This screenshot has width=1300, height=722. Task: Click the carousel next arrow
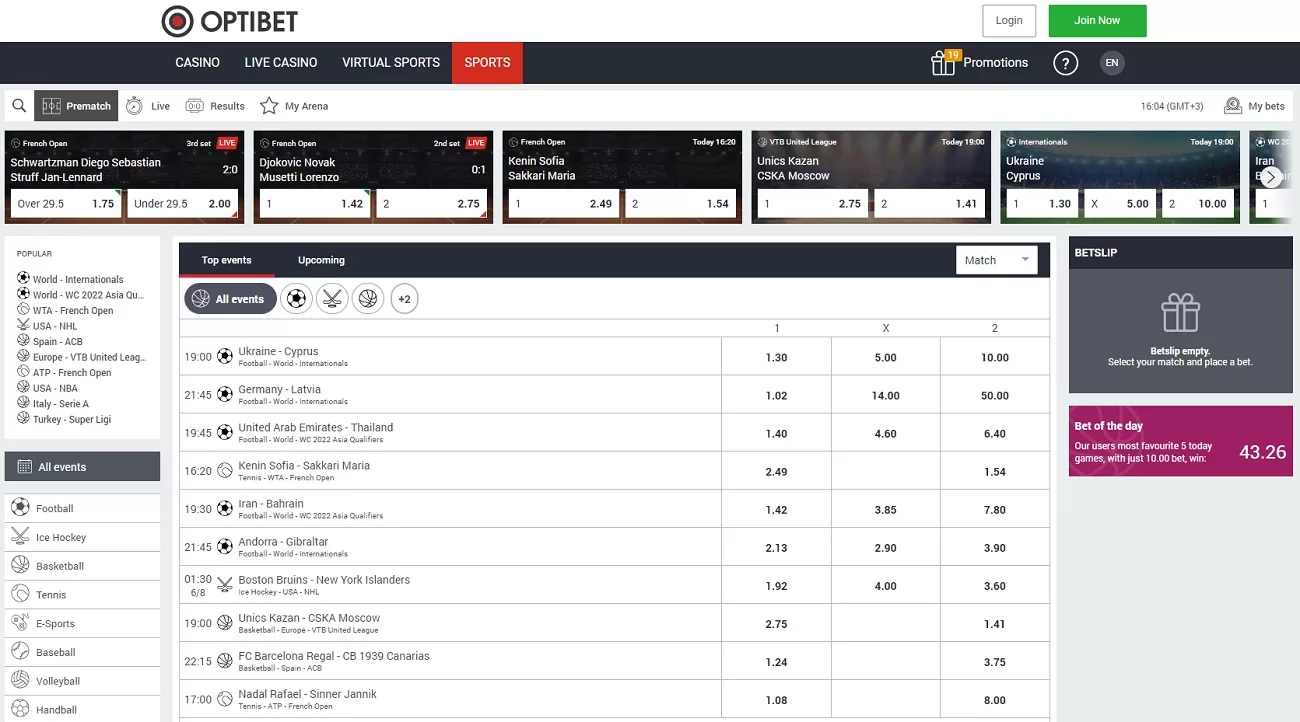[1270, 177]
